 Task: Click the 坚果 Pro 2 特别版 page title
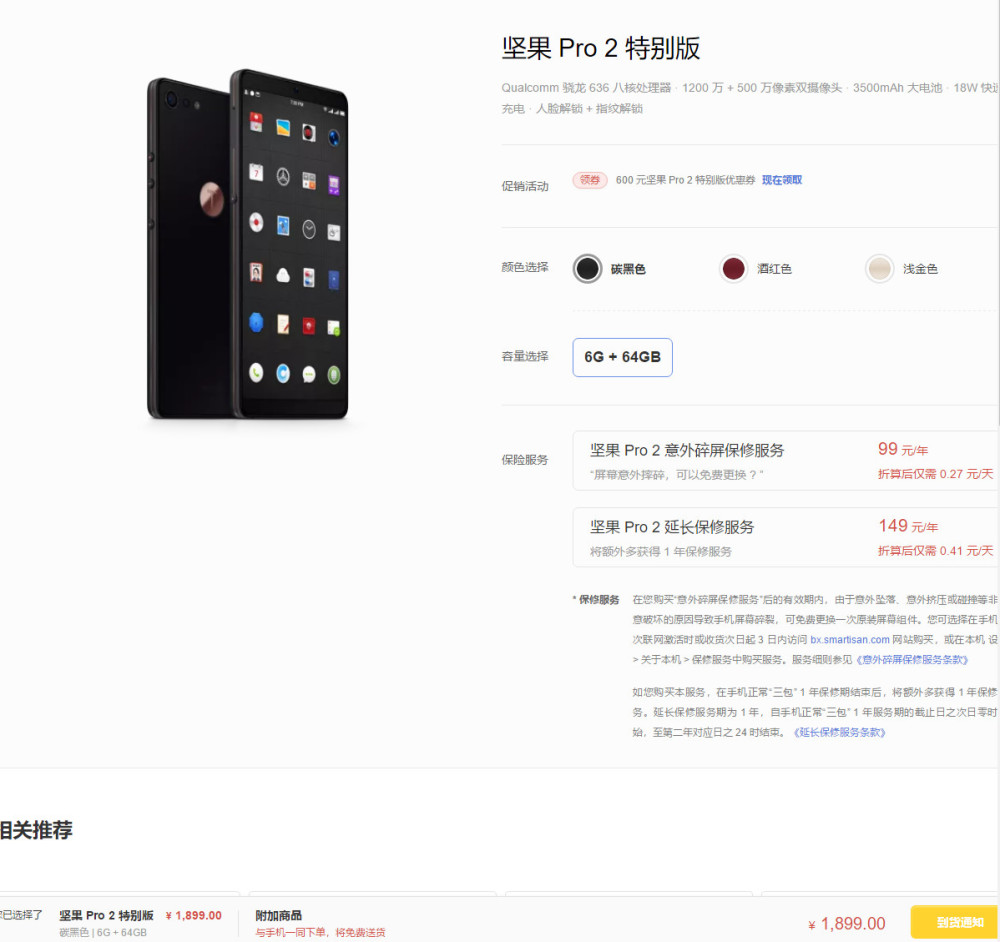click(x=601, y=48)
